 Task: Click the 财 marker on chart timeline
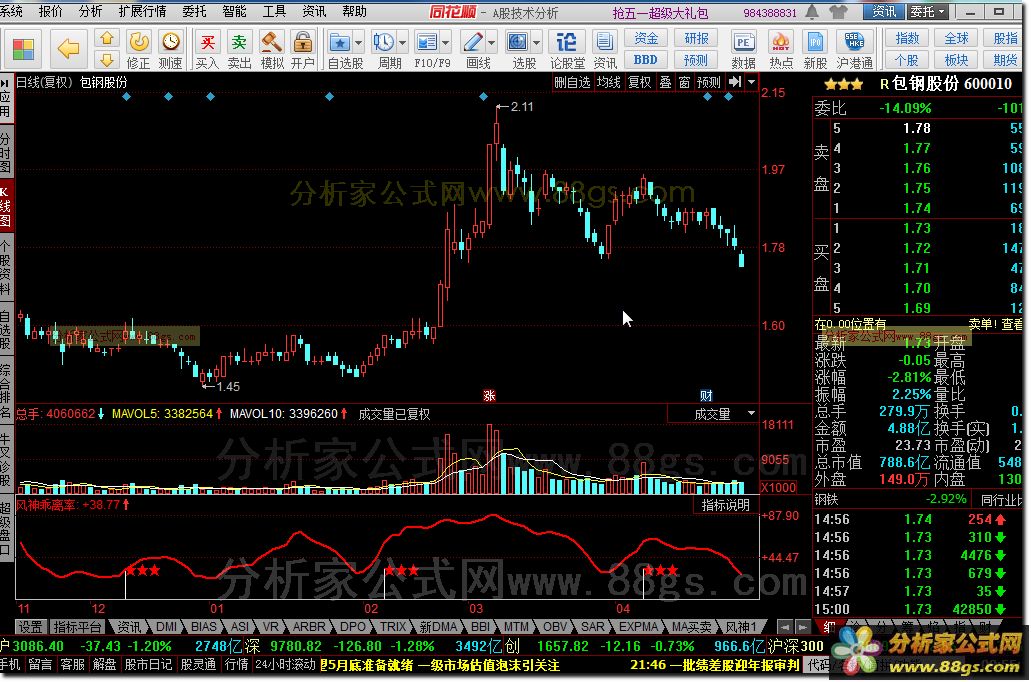tap(706, 395)
